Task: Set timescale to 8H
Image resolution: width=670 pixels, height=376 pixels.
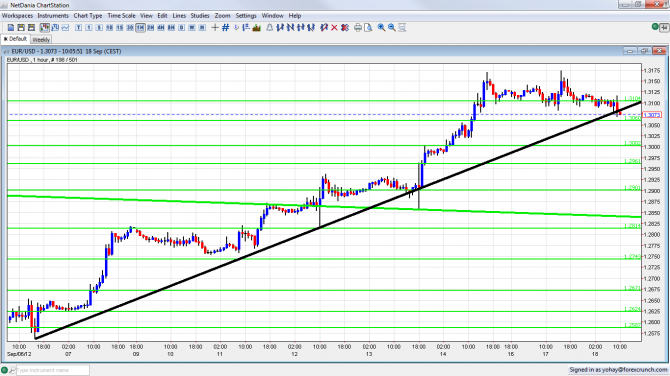Action: [171, 27]
